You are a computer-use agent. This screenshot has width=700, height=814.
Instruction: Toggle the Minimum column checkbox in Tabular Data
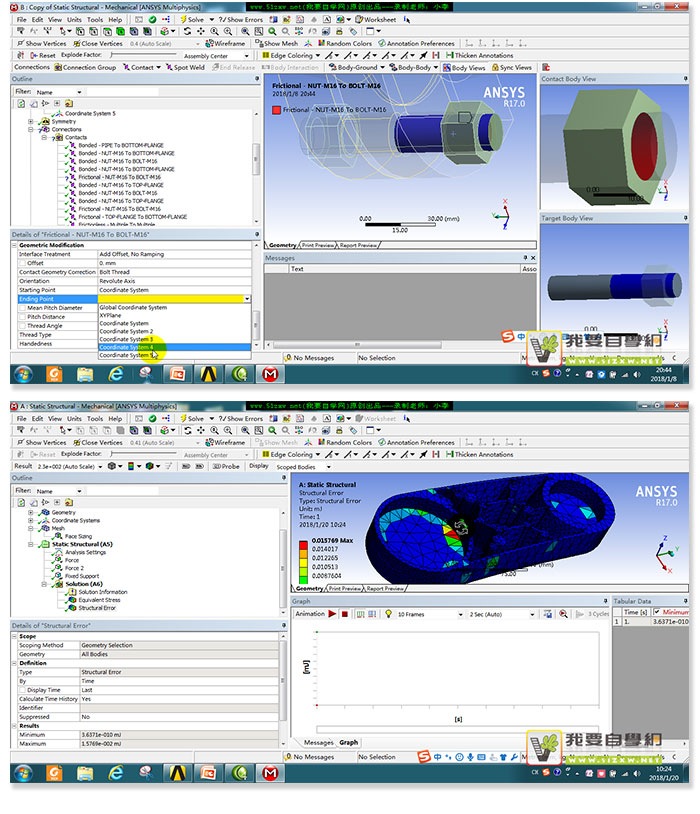(657, 612)
